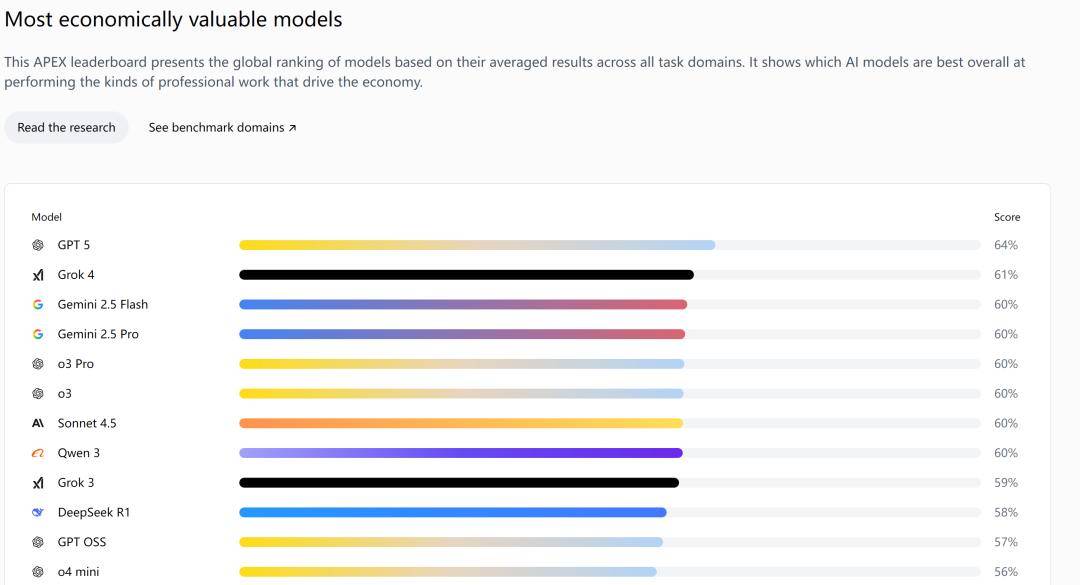Click the GPT 5 score progress bar
The image size is (1080, 585).
477,245
